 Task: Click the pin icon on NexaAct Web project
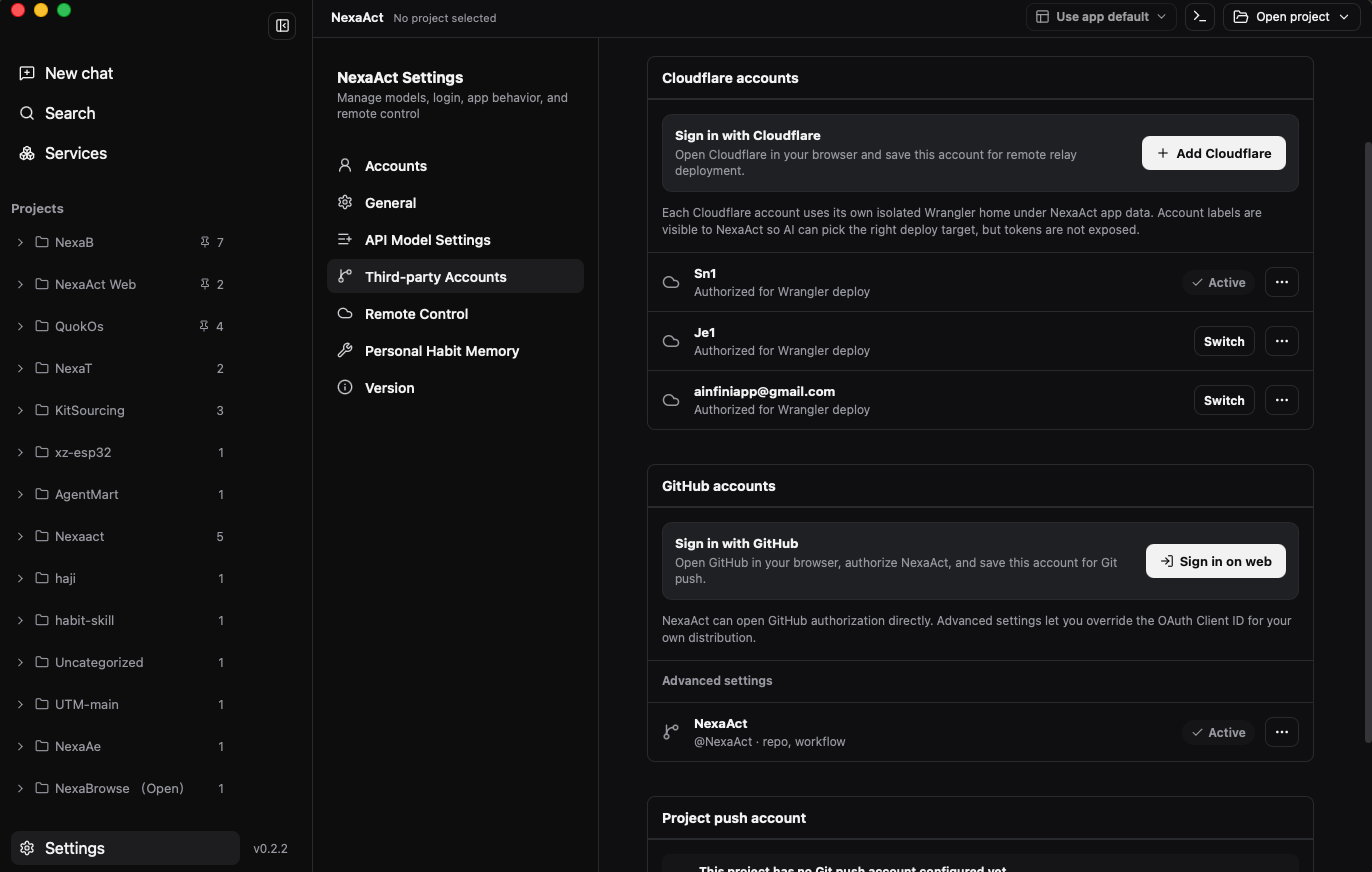click(205, 284)
